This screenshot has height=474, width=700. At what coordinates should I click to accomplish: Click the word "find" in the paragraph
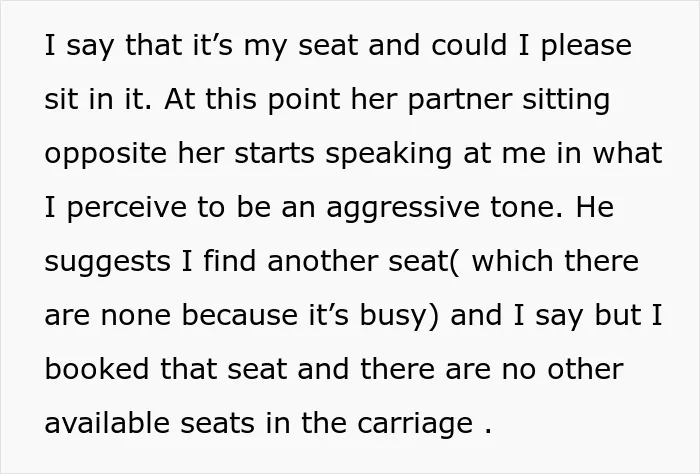click(x=229, y=261)
